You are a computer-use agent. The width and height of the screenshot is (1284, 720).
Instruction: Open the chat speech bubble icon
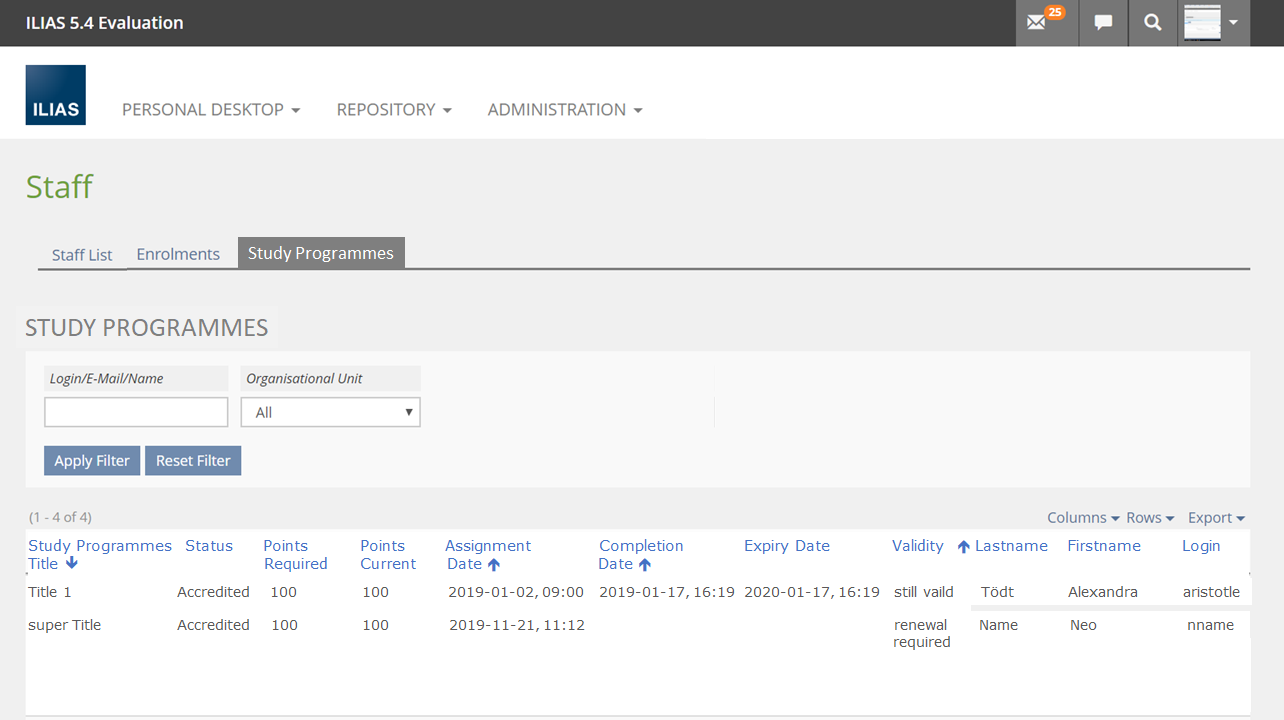pyautogui.click(x=1103, y=22)
